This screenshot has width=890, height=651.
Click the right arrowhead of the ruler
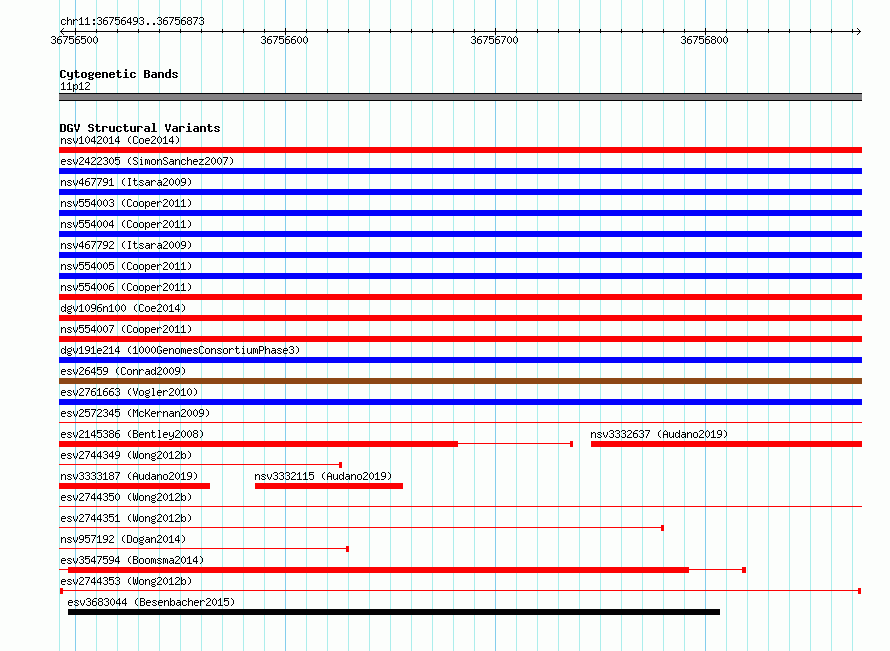point(858,31)
